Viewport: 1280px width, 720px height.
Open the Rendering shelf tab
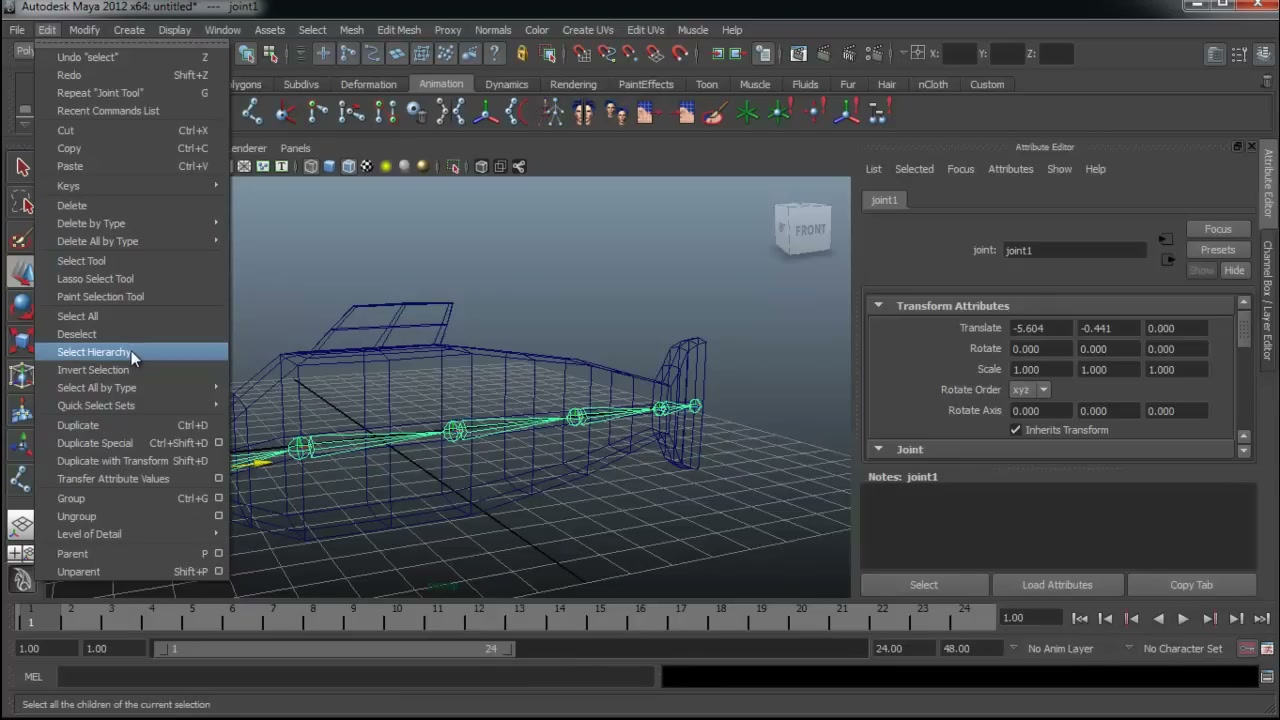pos(573,85)
